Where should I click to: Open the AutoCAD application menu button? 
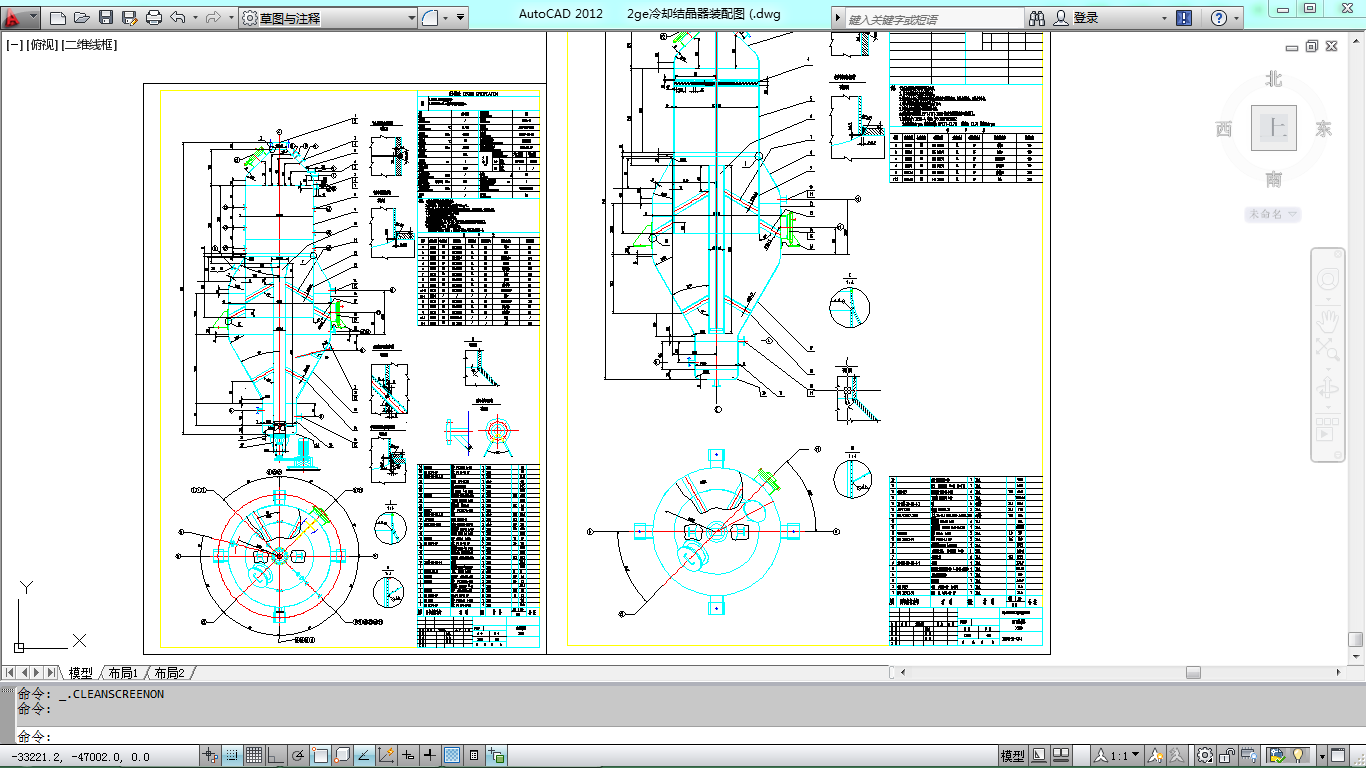(x=20, y=17)
